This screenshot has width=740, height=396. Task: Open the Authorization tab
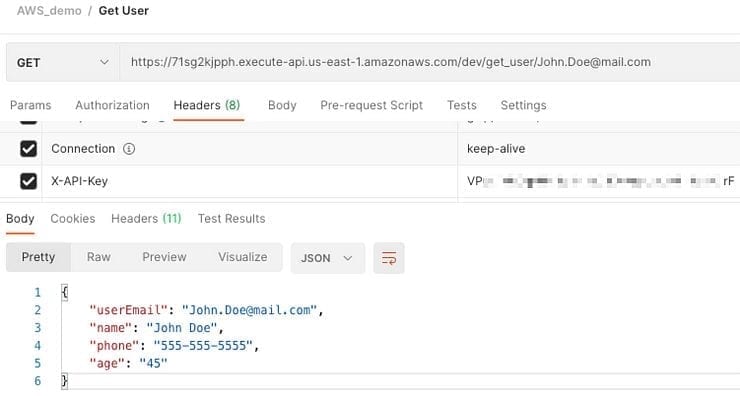pos(112,105)
